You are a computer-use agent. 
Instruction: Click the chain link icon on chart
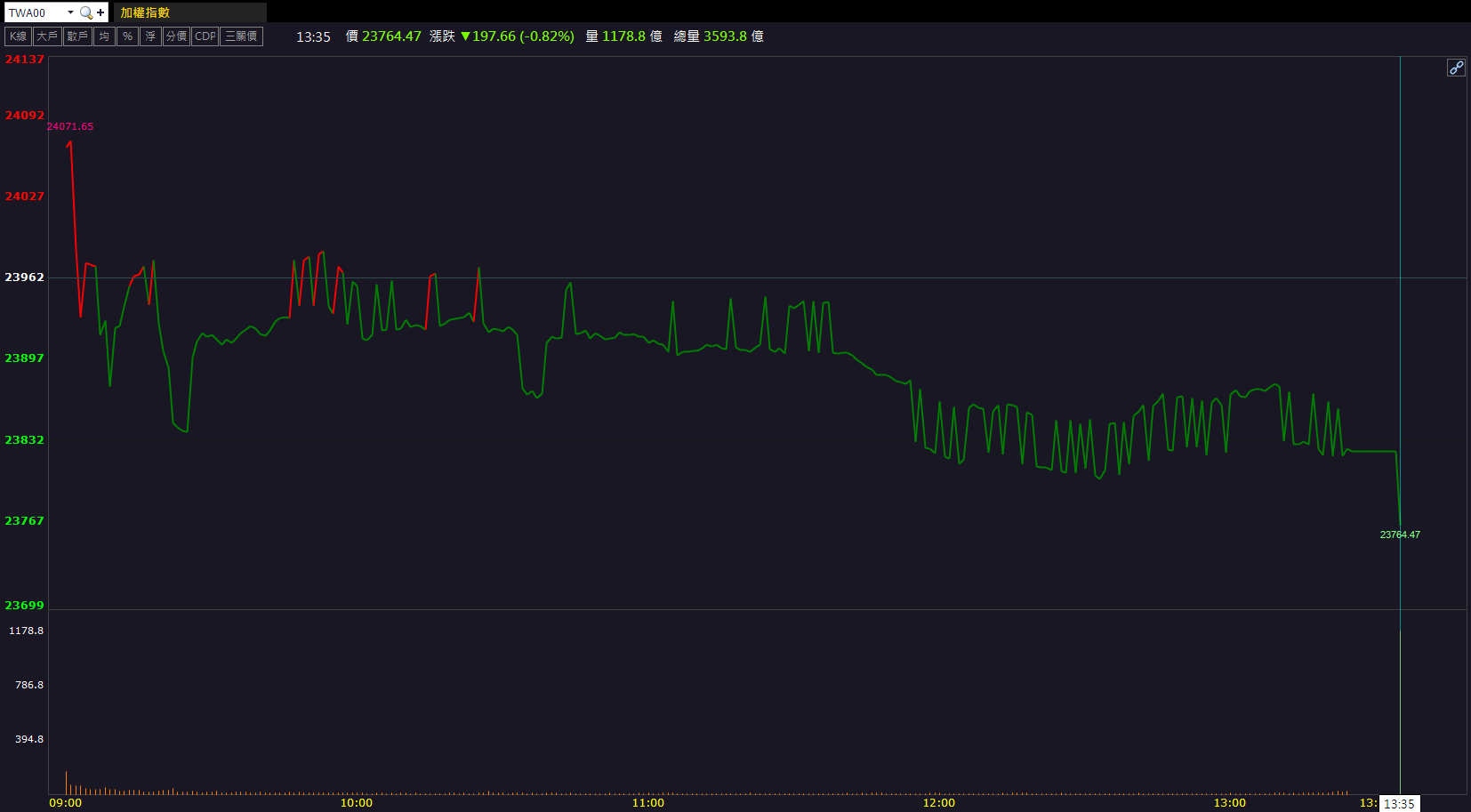1456,68
